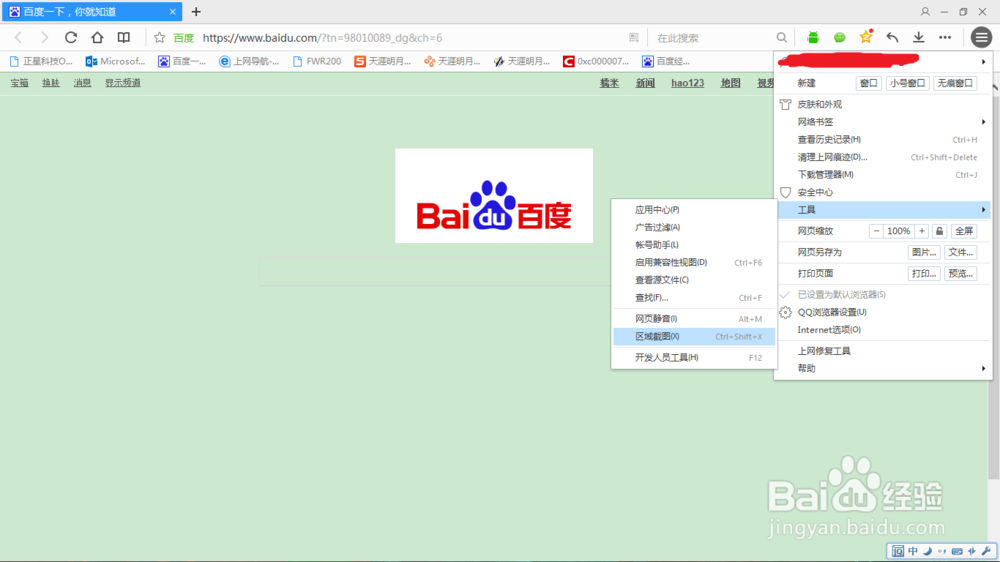Open the green Android robot extension
Image resolution: width=1000 pixels, height=562 pixels.
[812, 38]
